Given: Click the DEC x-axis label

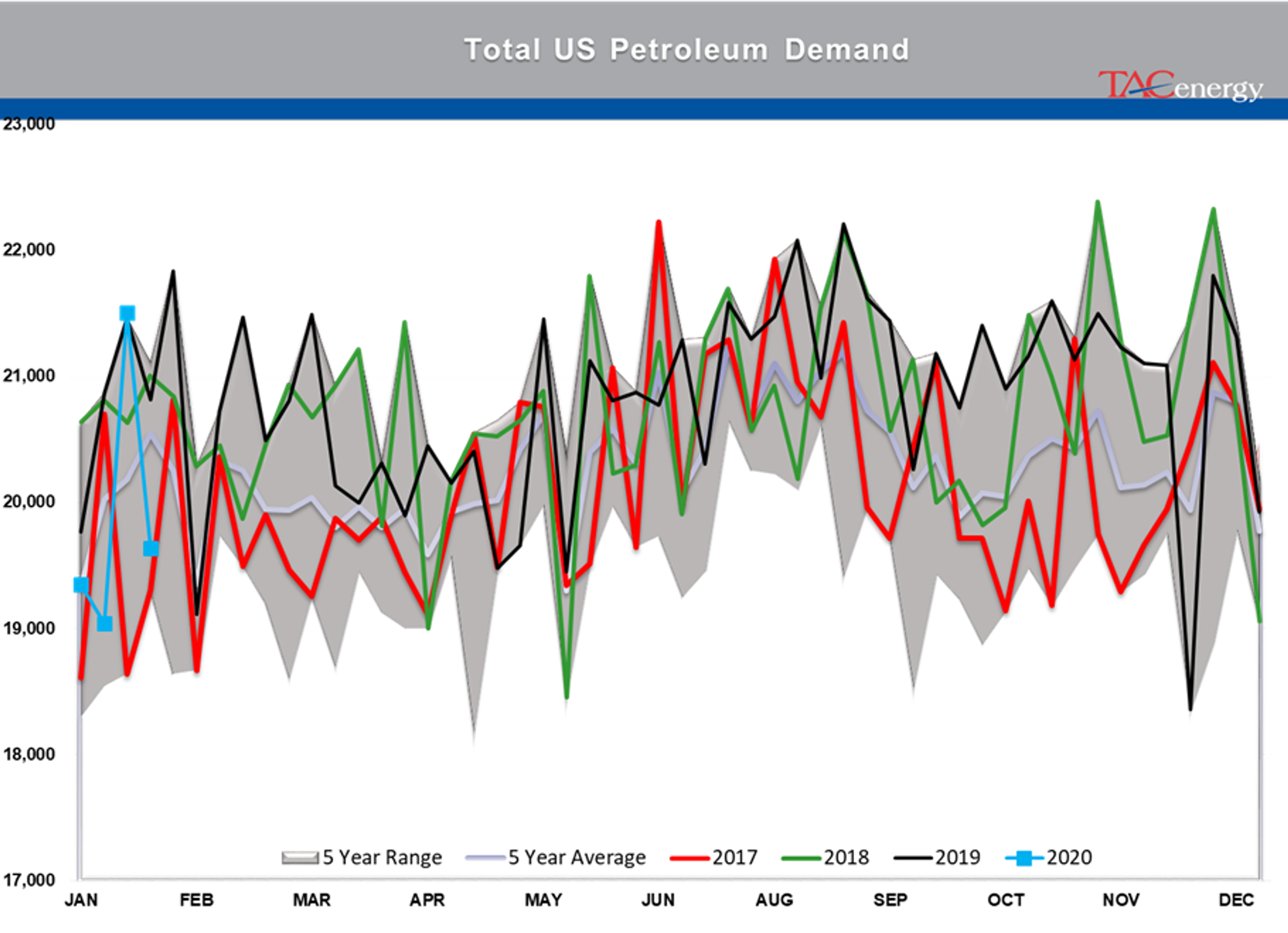Looking at the screenshot, I should [1237, 900].
